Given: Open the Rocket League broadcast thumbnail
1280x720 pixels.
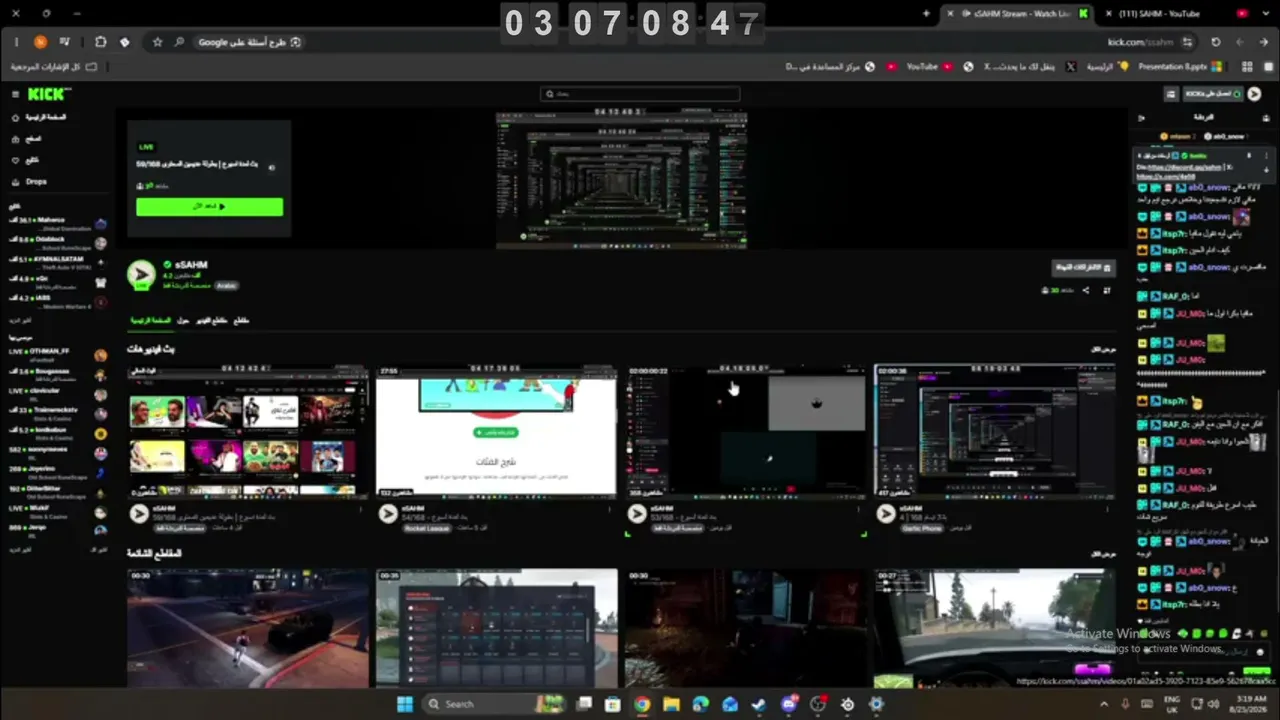Looking at the screenshot, I should pos(496,431).
